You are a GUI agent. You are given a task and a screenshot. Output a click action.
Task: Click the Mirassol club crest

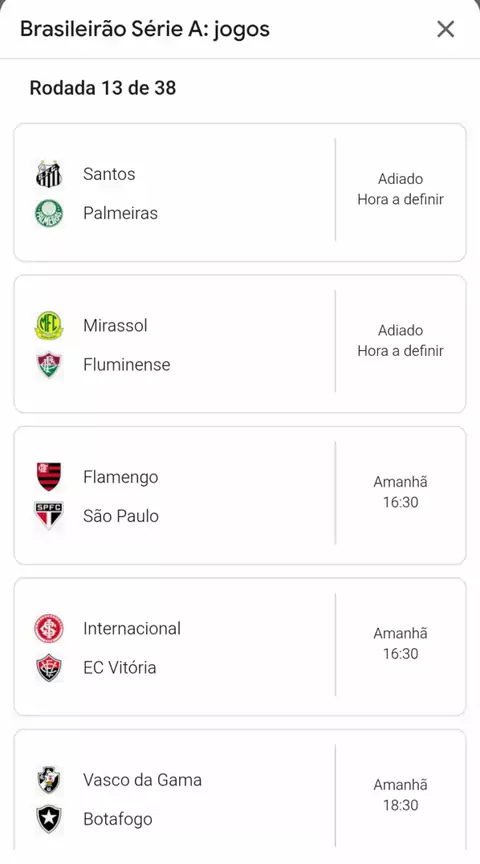tap(49, 326)
